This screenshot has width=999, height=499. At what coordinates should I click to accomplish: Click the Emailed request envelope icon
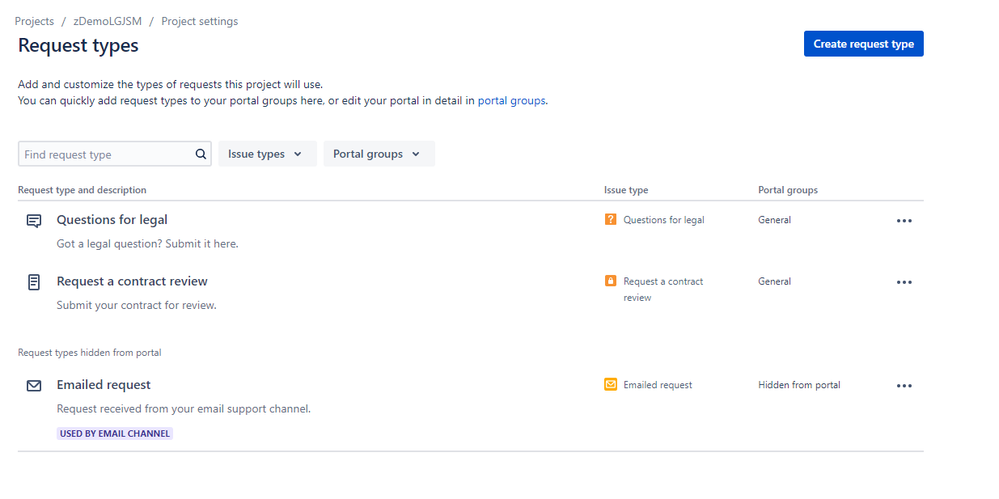tap(34, 385)
